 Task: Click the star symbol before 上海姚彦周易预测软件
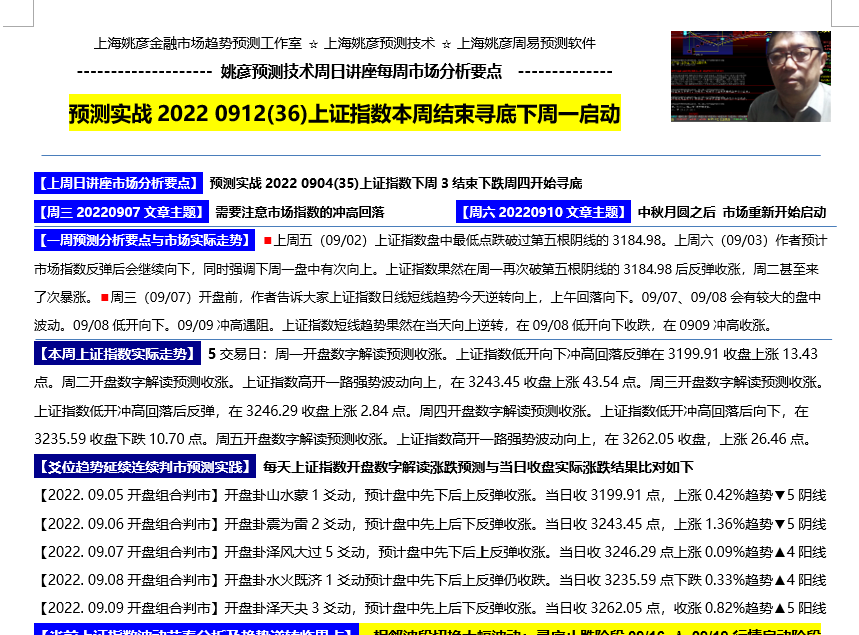pyautogui.click(x=446, y=44)
